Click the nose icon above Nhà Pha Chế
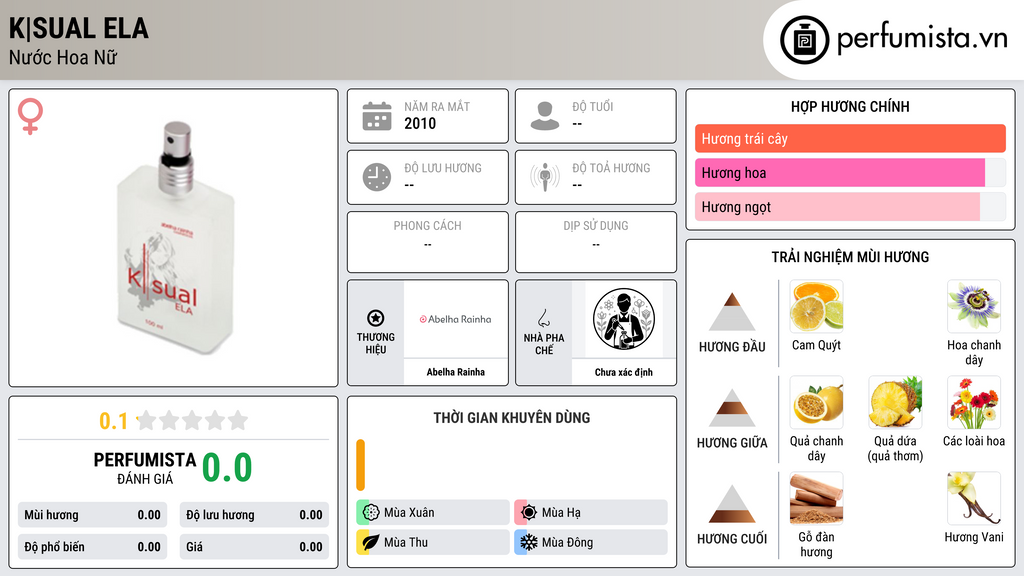The width and height of the screenshot is (1024, 576). tap(543, 318)
